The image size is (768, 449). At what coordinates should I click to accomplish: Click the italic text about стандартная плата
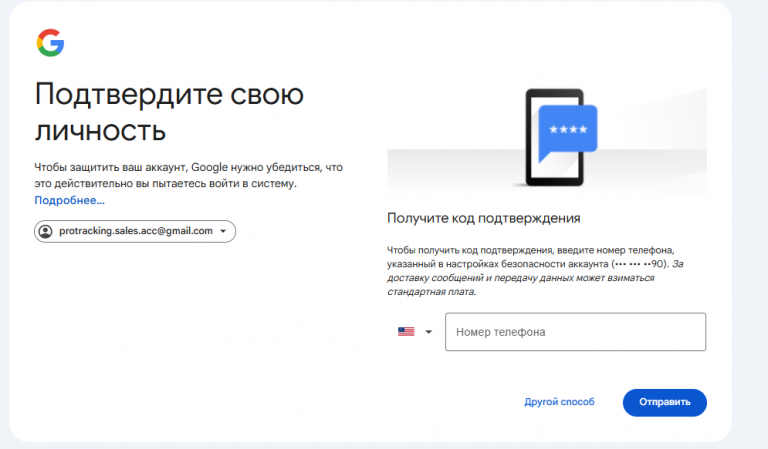(535, 278)
